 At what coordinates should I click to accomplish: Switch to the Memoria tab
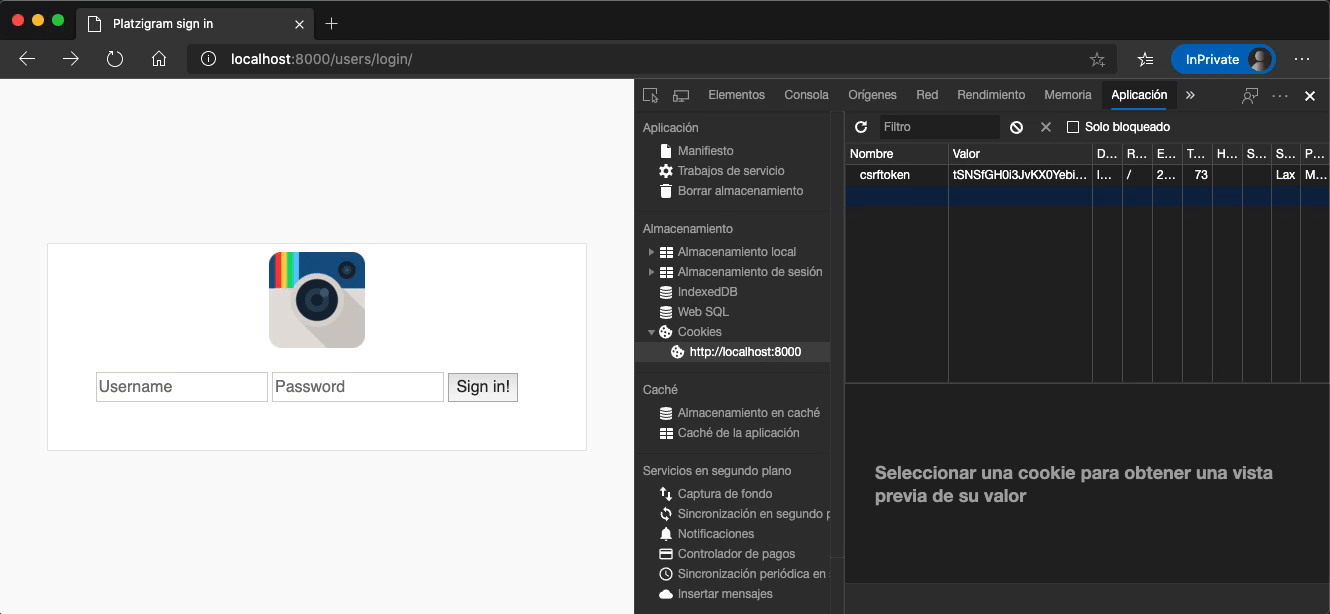pos(1068,95)
